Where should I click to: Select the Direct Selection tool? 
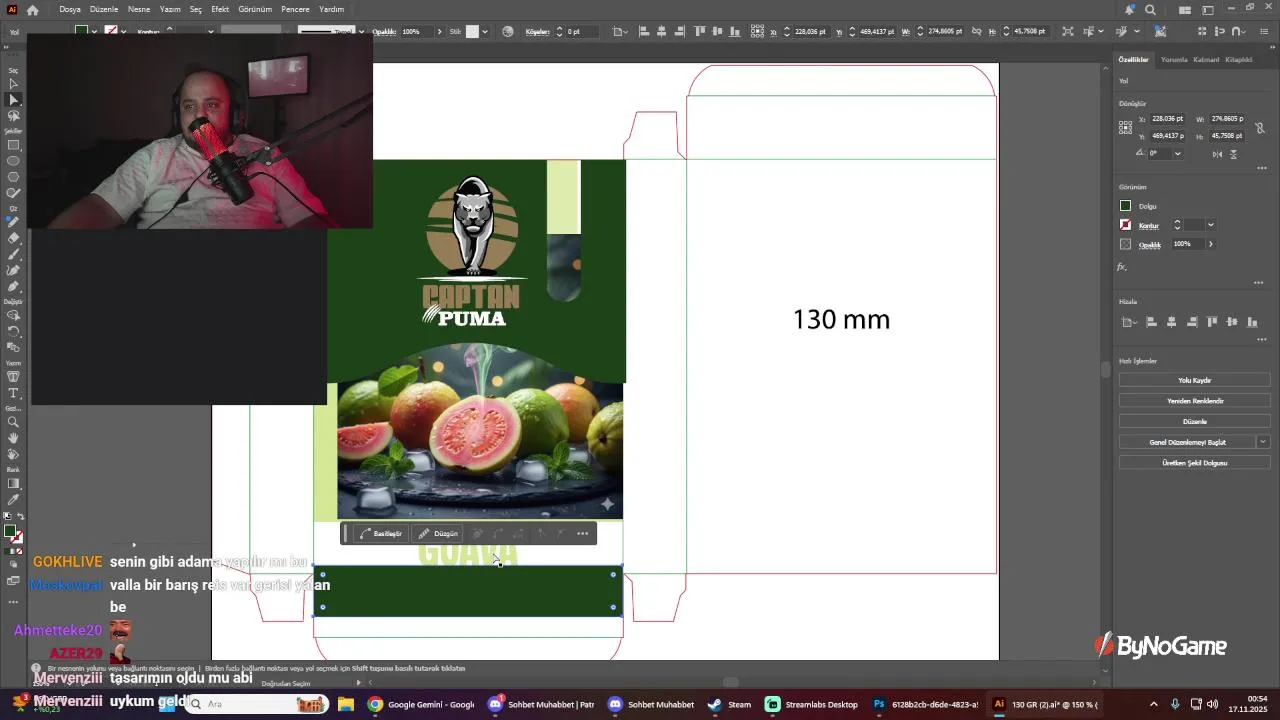point(14,100)
